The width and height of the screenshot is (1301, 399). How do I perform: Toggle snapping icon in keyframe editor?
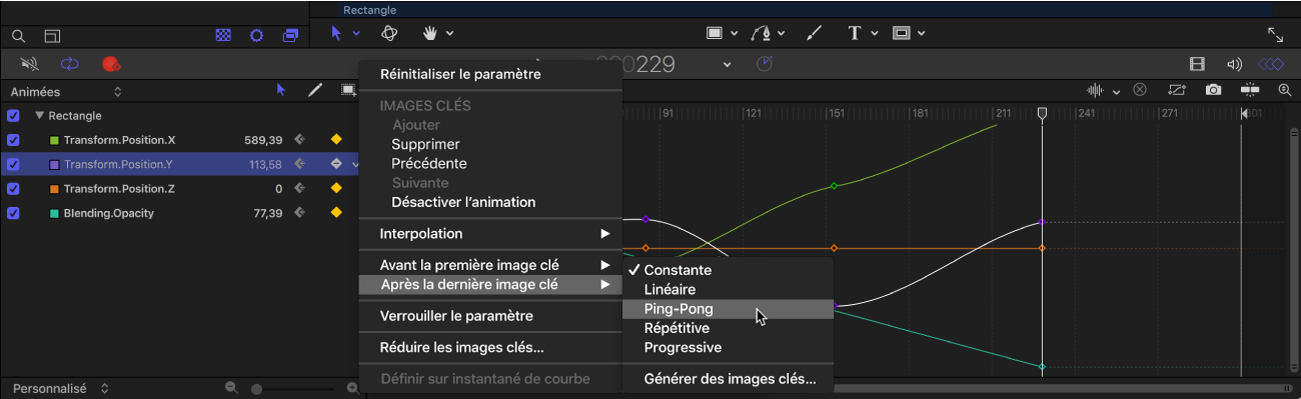(1249, 90)
